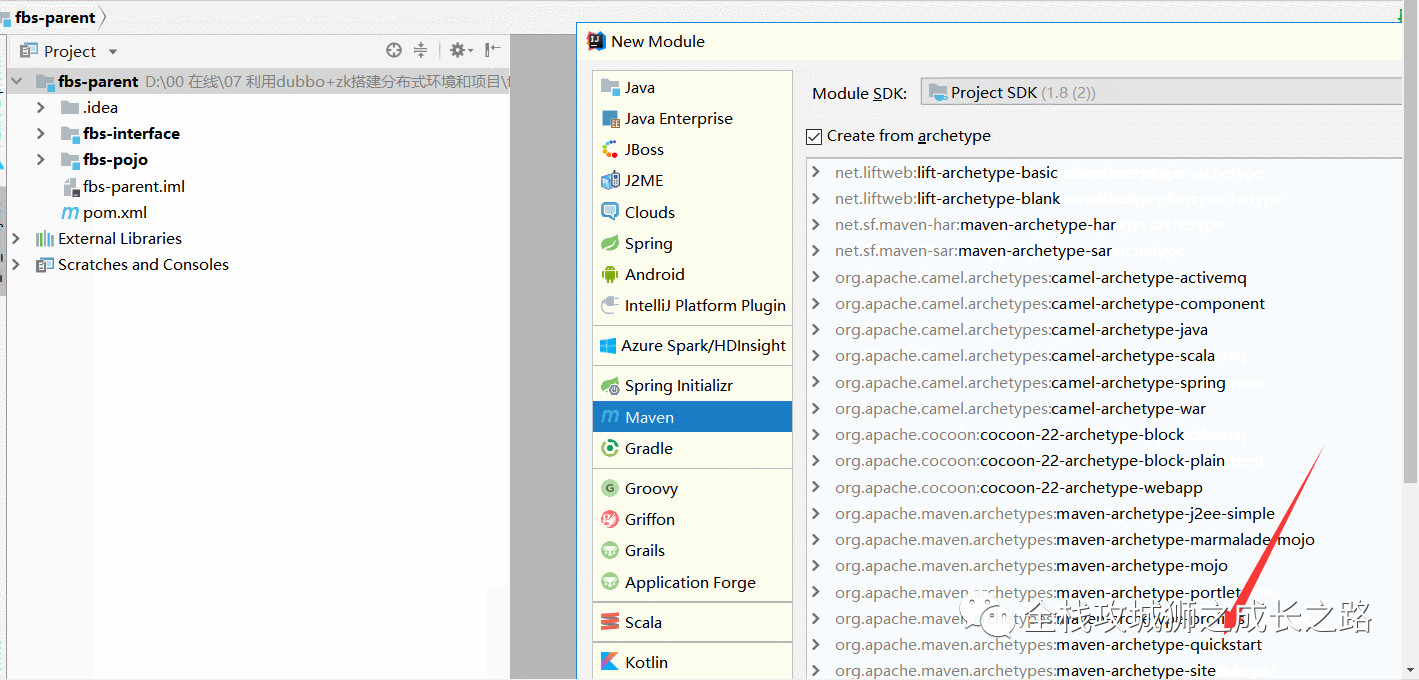This screenshot has height=680, width=1419.
Task: Expand External Libraries node
Action: click(x=15, y=238)
